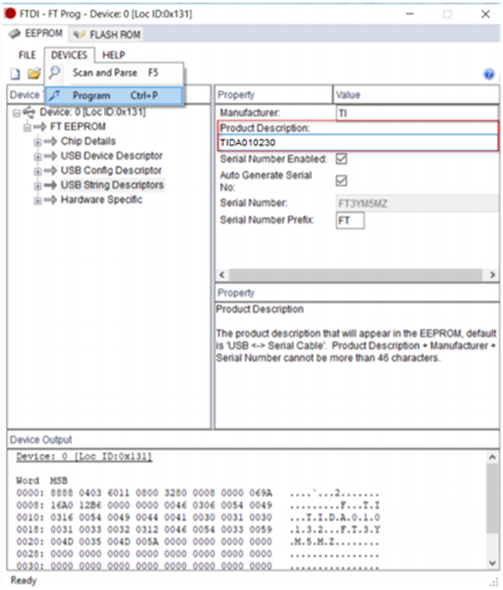The height and width of the screenshot is (590, 503).
Task: Click the Serial Number Prefix field FT
Action: (350, 220)
